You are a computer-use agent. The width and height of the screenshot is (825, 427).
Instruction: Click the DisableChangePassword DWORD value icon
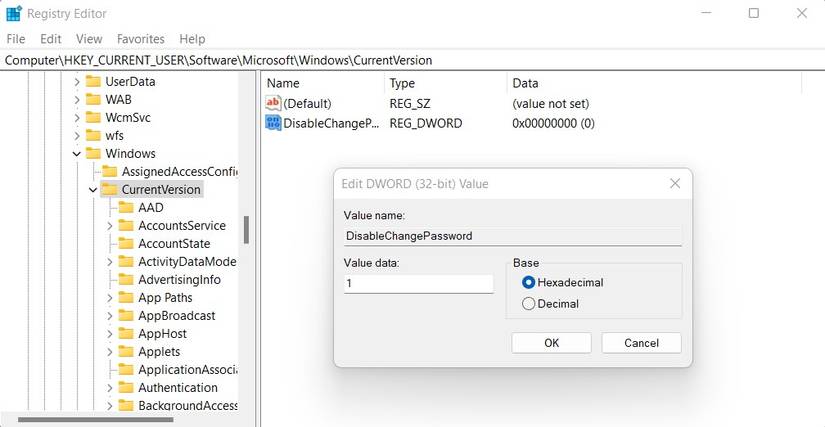[273, 124]
